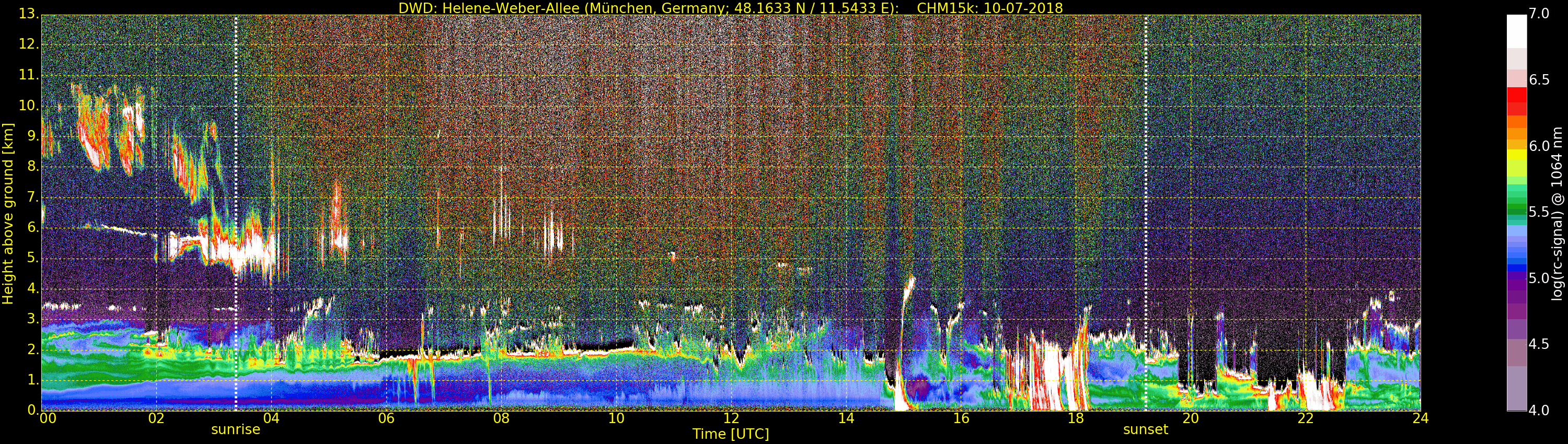Click height axis tick "5."
1568x444 pixels.
(x=32, y=258)
